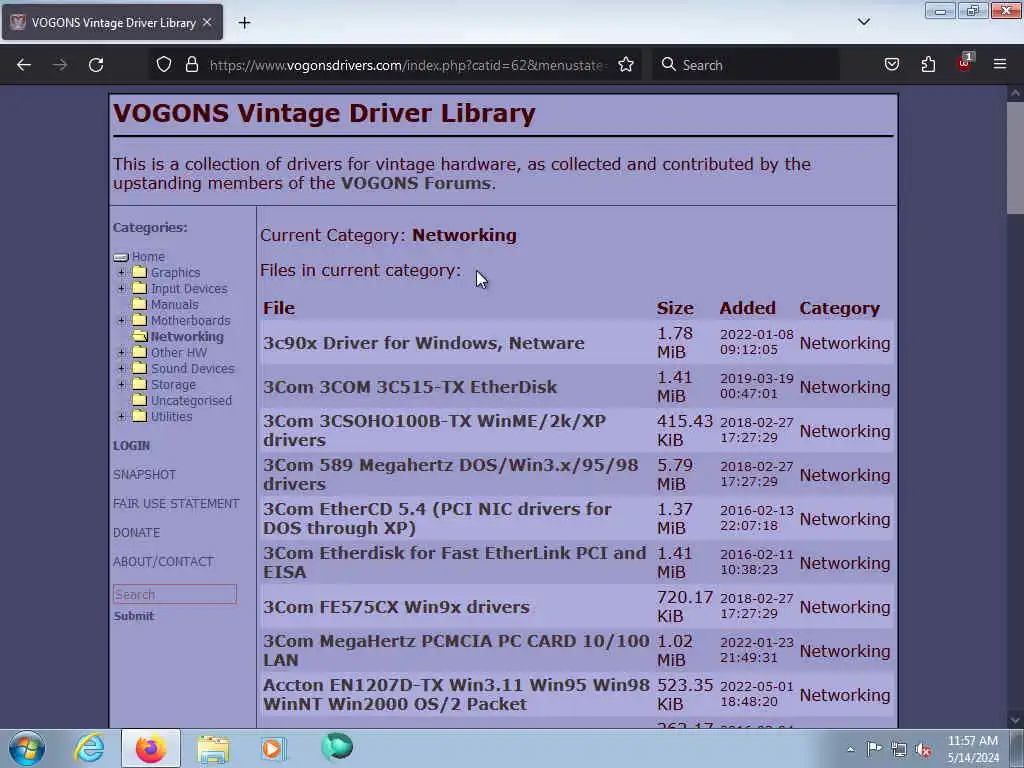This screenshot has width=1024, height=768.
Task: Open the Graphics folder icon
Action: pyautogui.click(x=140, y=272)
